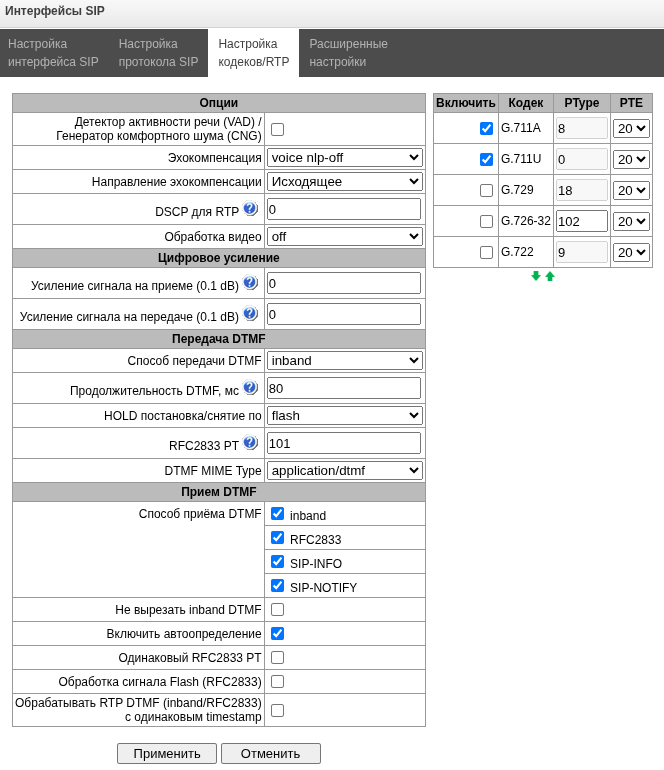Viewport: 664px width, 770px height.
Task: Click the Отменить button
Action: 271,753
